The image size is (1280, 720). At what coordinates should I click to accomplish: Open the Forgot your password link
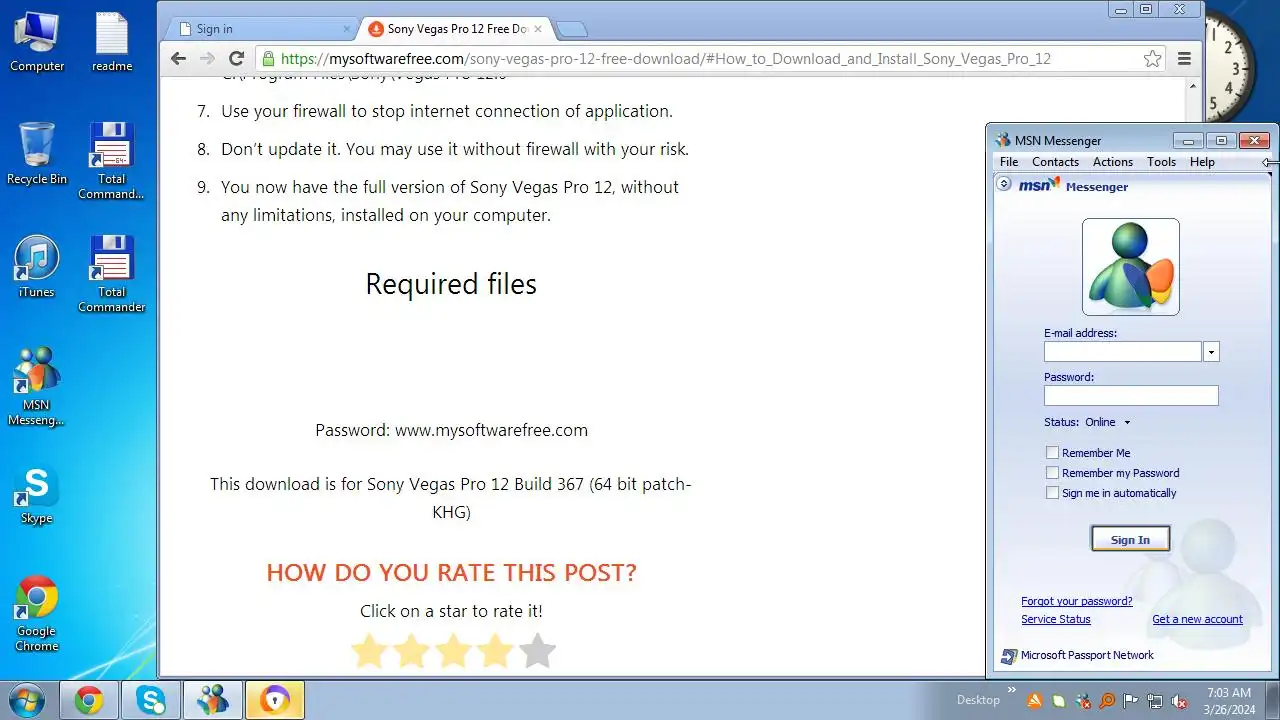(1077, 601)
